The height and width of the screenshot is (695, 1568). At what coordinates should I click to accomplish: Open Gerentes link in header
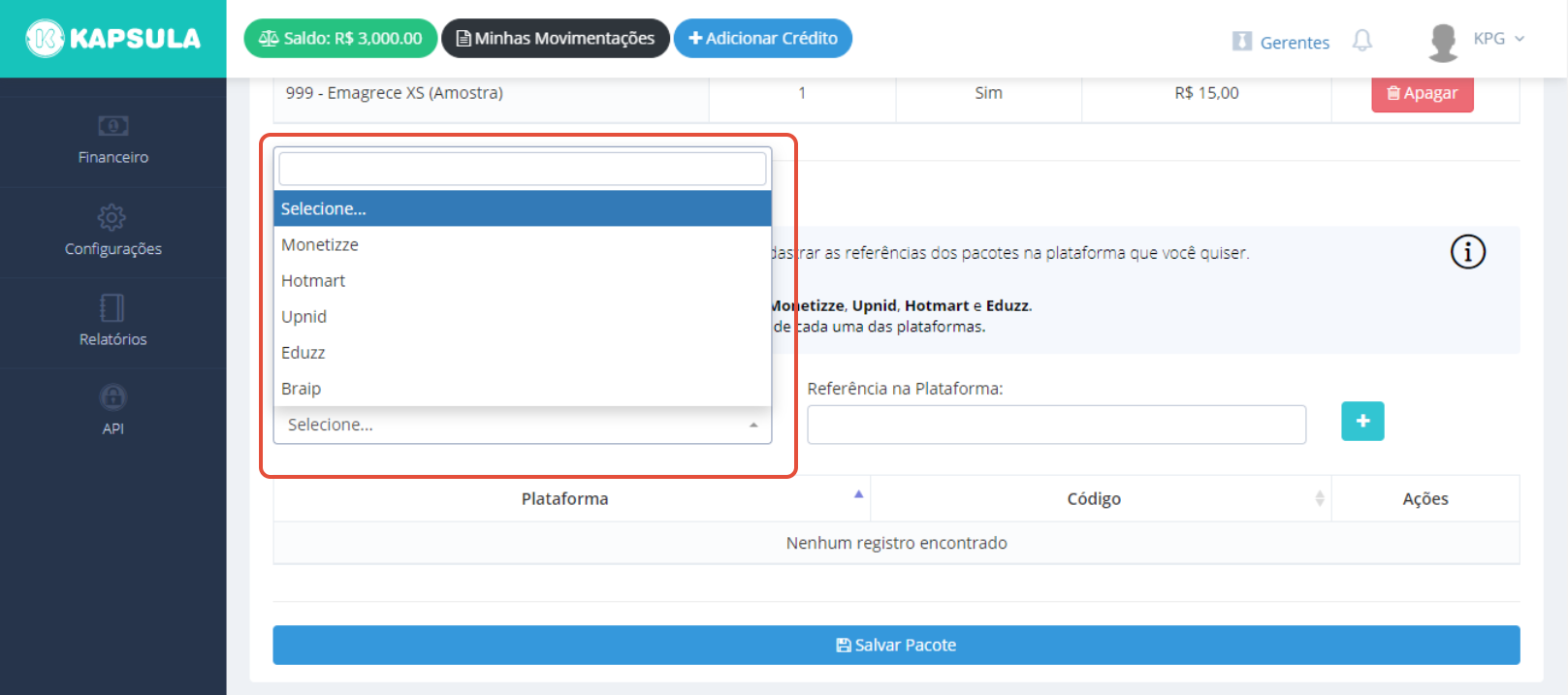[x=1295, y=43]
